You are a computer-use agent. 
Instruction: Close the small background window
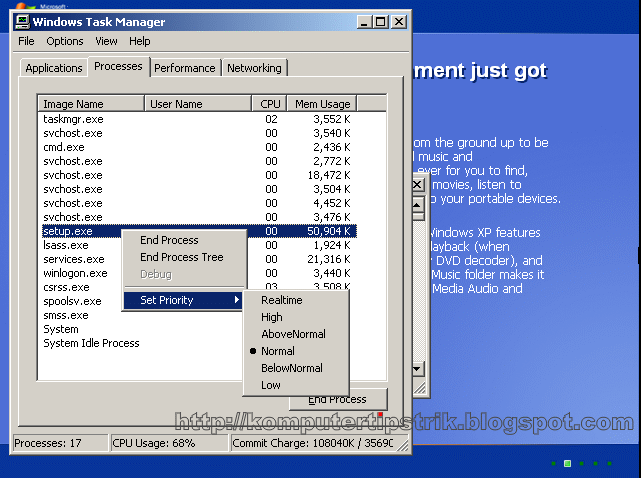(417, 185)
